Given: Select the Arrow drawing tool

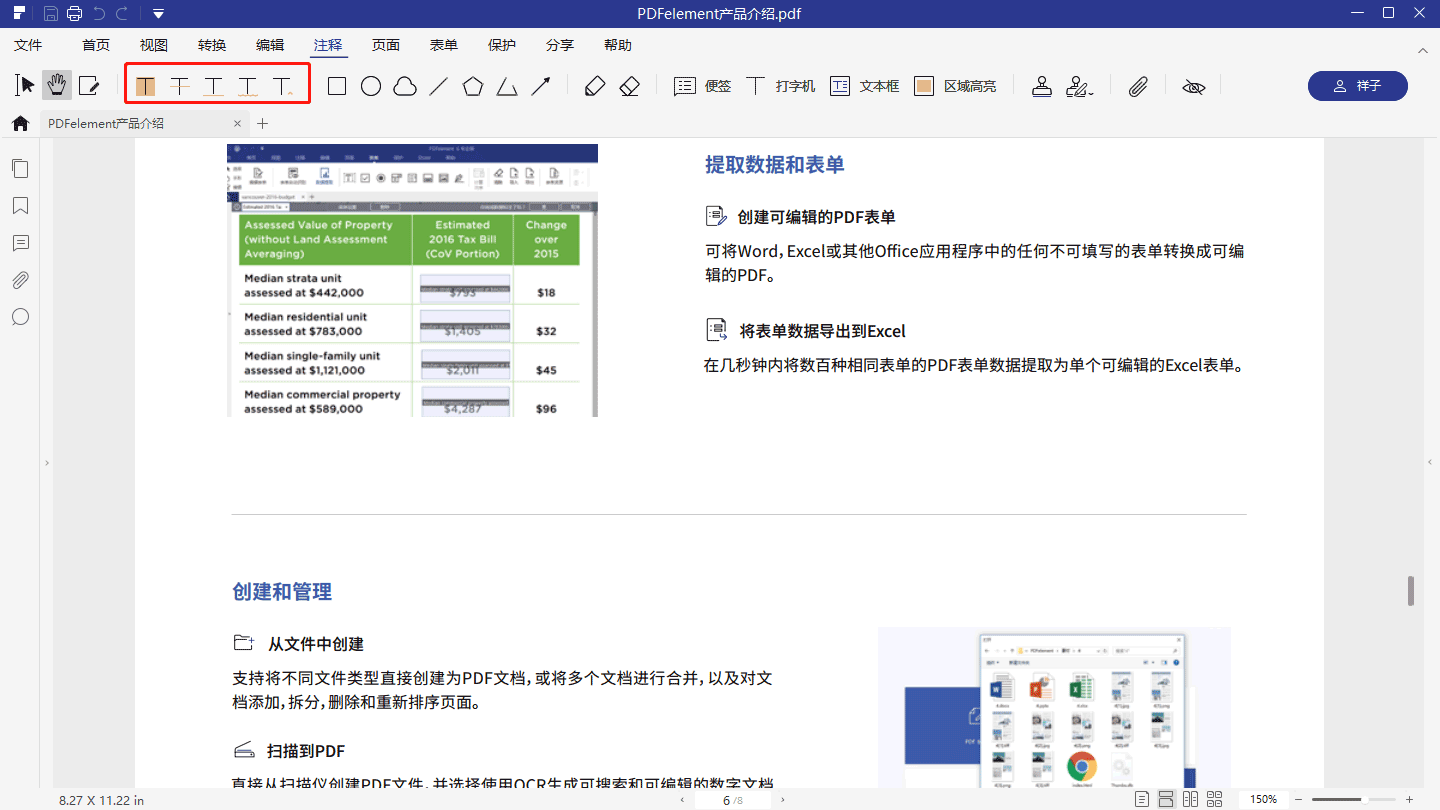Looking at the screenshot, I should coord(541,86).
